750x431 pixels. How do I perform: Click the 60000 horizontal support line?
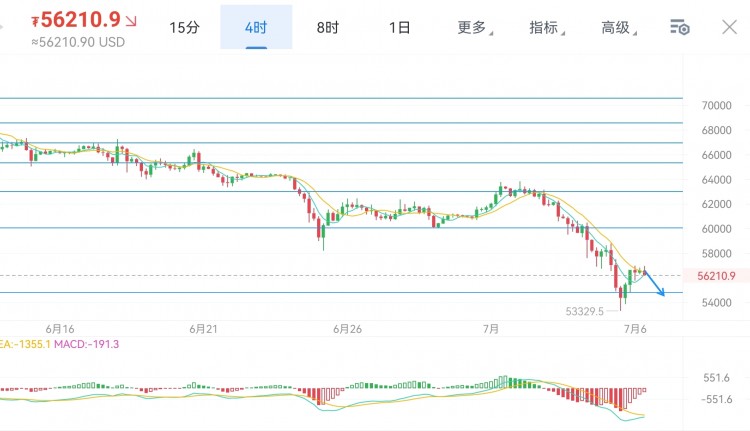tap(342, 228)
